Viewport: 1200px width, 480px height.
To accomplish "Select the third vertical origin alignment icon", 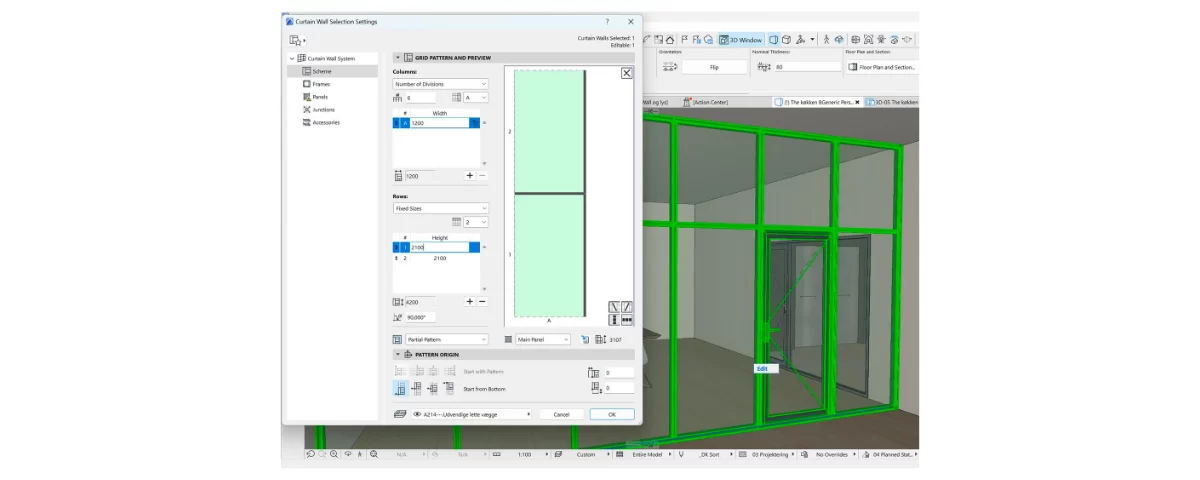I will 432,388.
